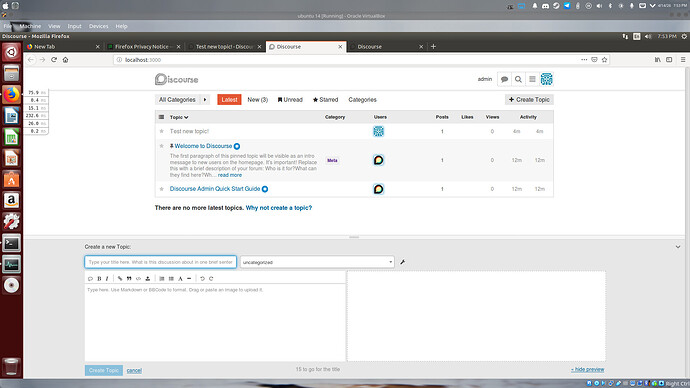This screenshot has height=388, width=690.
Task: Open VirtualBox Devices menu
Action: pos(99,26)
